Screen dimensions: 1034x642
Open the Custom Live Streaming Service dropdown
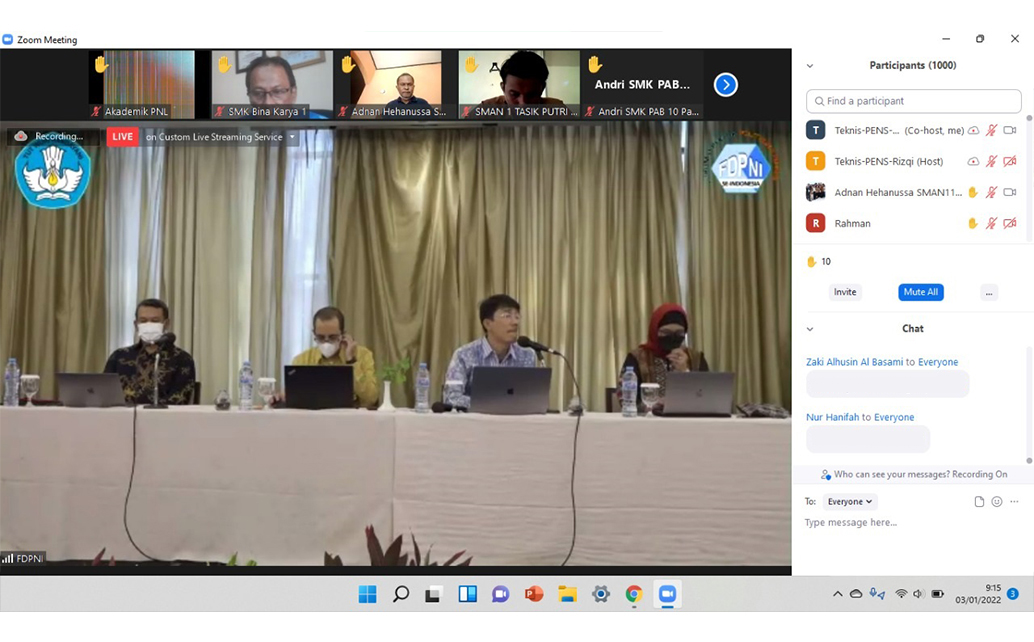coord(292,137)
